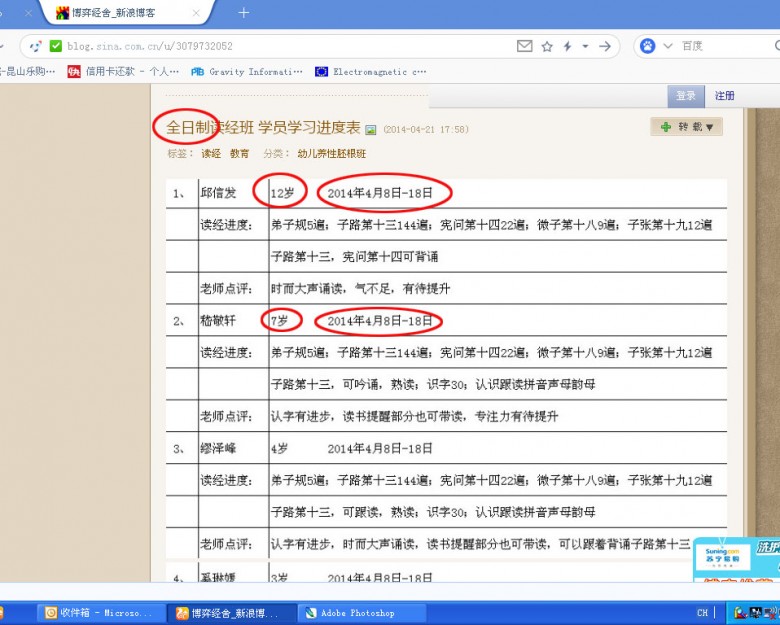Open the 转载 repost dropdown button
Image resolution: width=780 pixels, height=625 pixels.
[x=686, y=127]
